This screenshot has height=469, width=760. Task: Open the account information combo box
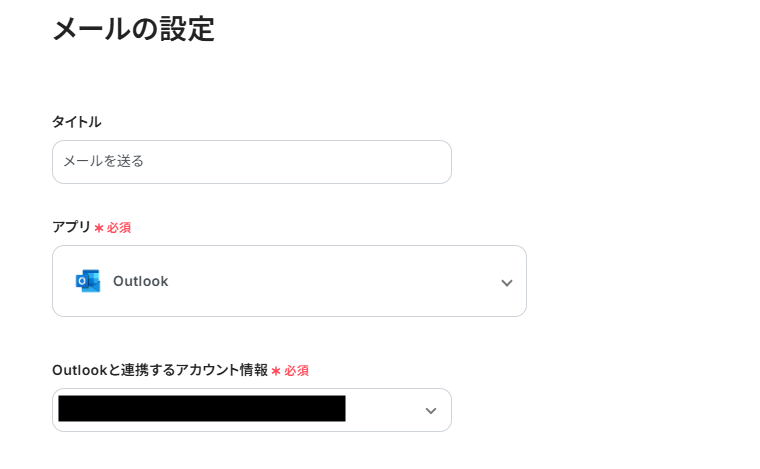click(x=251, y=410)
